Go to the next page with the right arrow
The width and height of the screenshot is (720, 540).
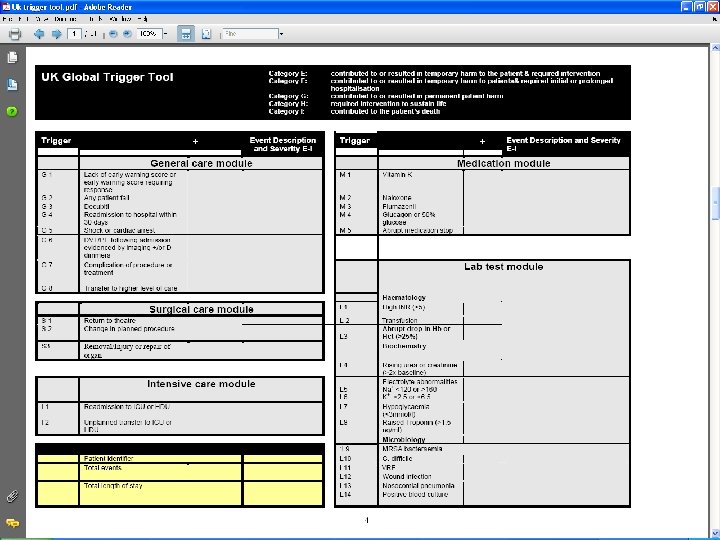(56, 34)
